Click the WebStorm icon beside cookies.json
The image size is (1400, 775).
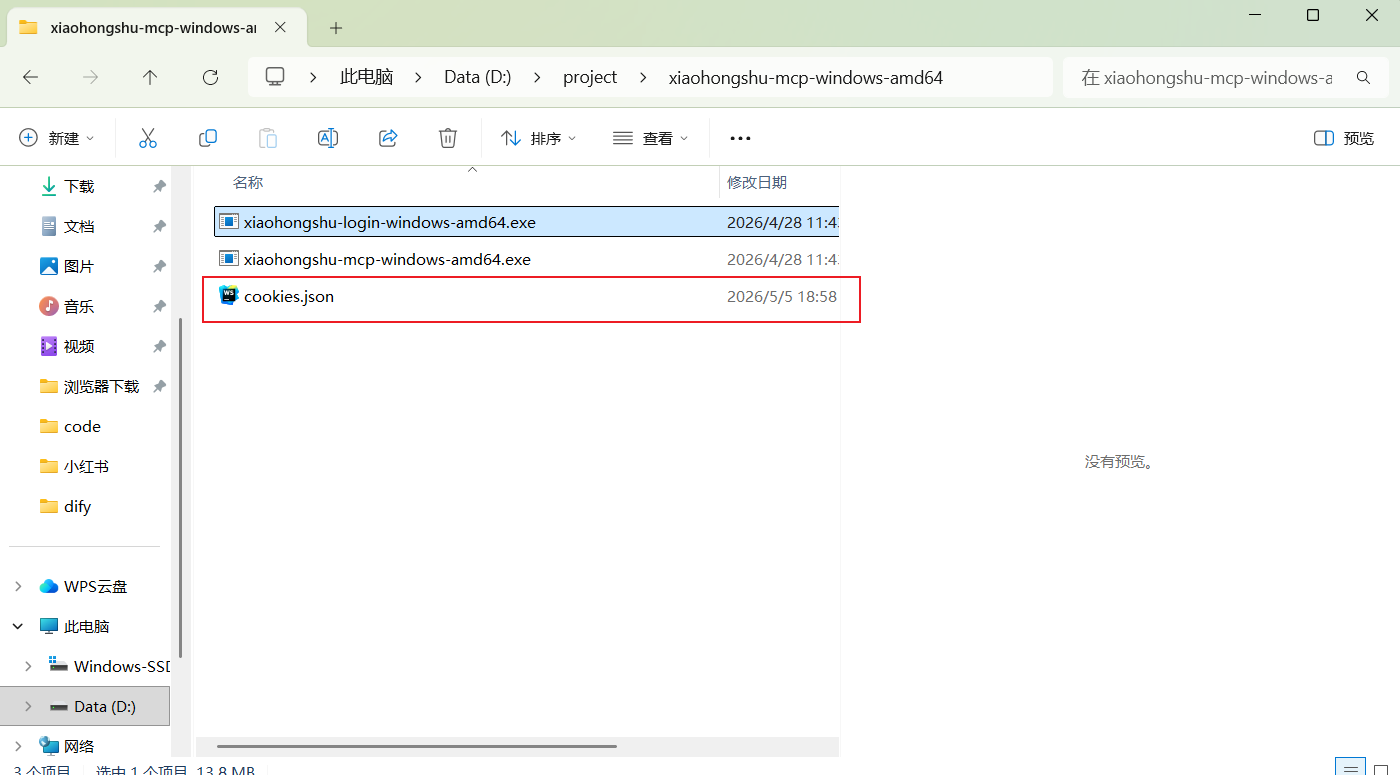(229, 295)
